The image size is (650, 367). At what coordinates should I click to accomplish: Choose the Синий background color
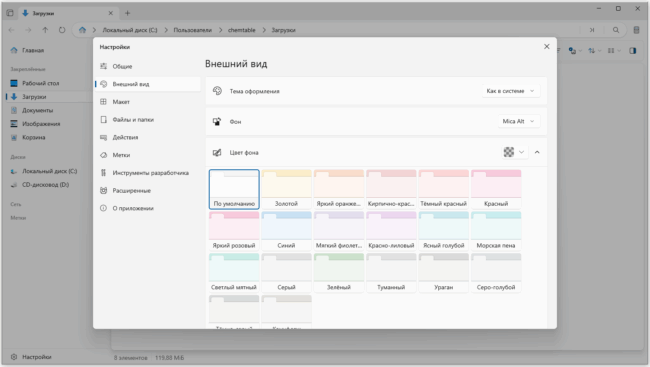(286, 231)
